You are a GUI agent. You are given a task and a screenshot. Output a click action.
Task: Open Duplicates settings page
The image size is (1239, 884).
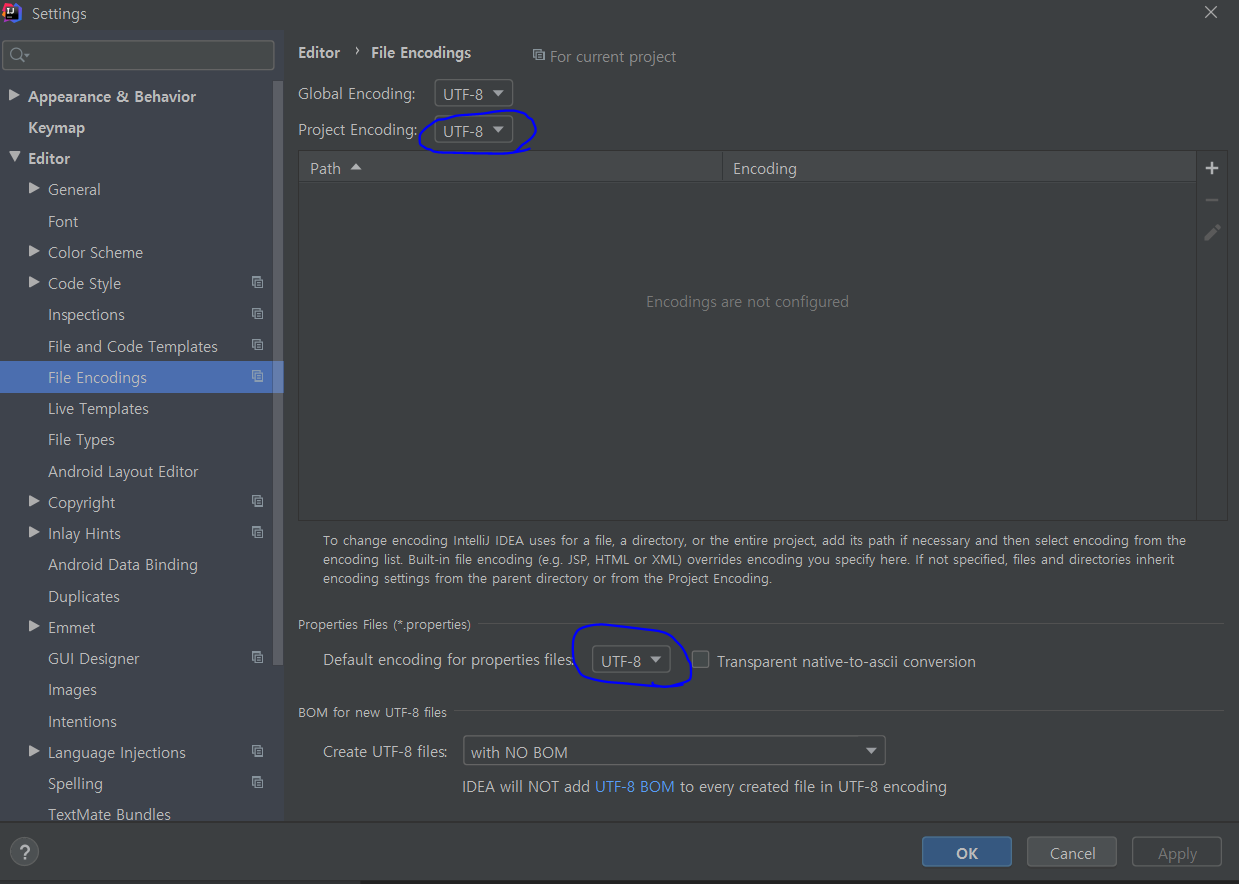(x=84, y=596)
